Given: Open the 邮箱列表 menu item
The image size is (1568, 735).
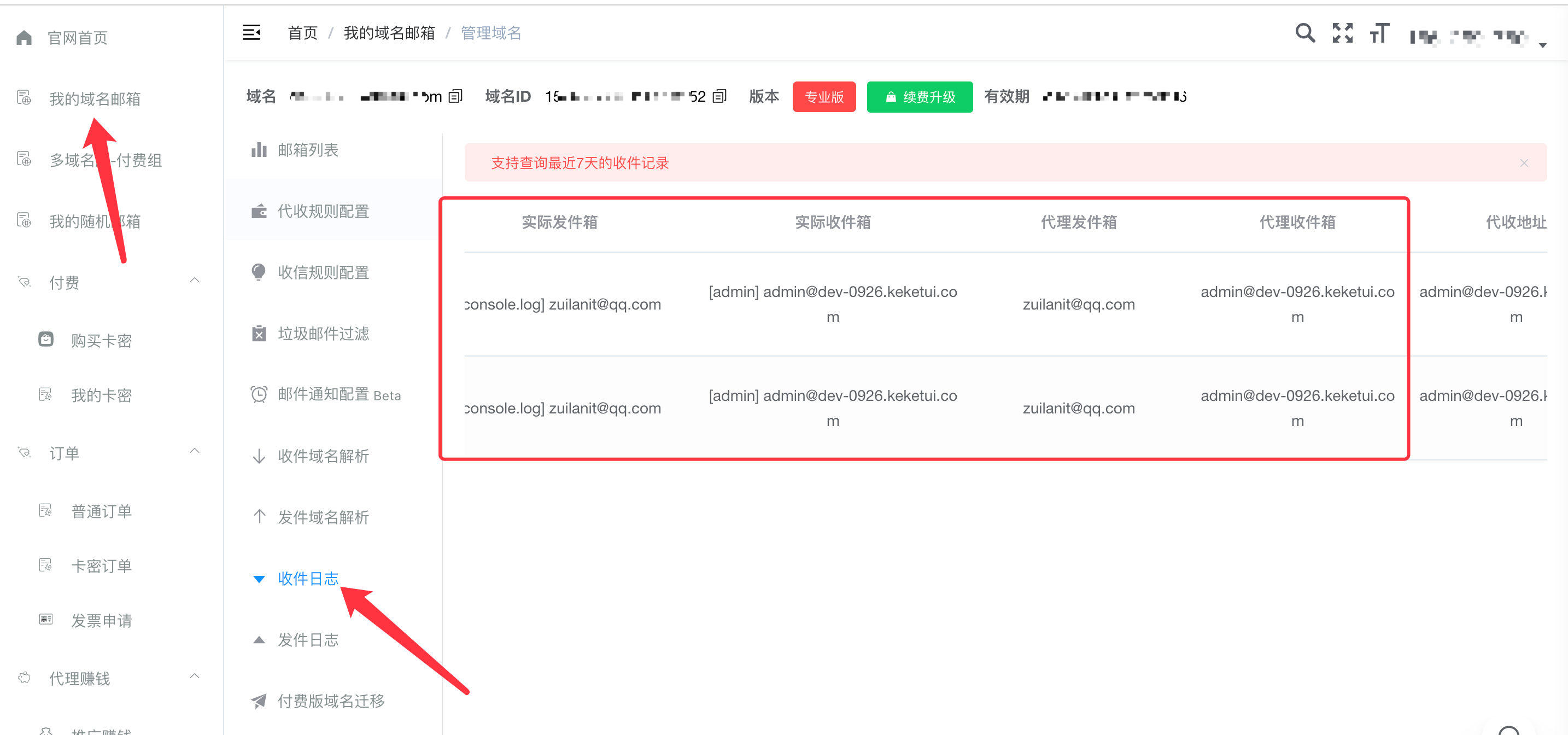Looking at the screenshot, I should (x=332, y=150).
